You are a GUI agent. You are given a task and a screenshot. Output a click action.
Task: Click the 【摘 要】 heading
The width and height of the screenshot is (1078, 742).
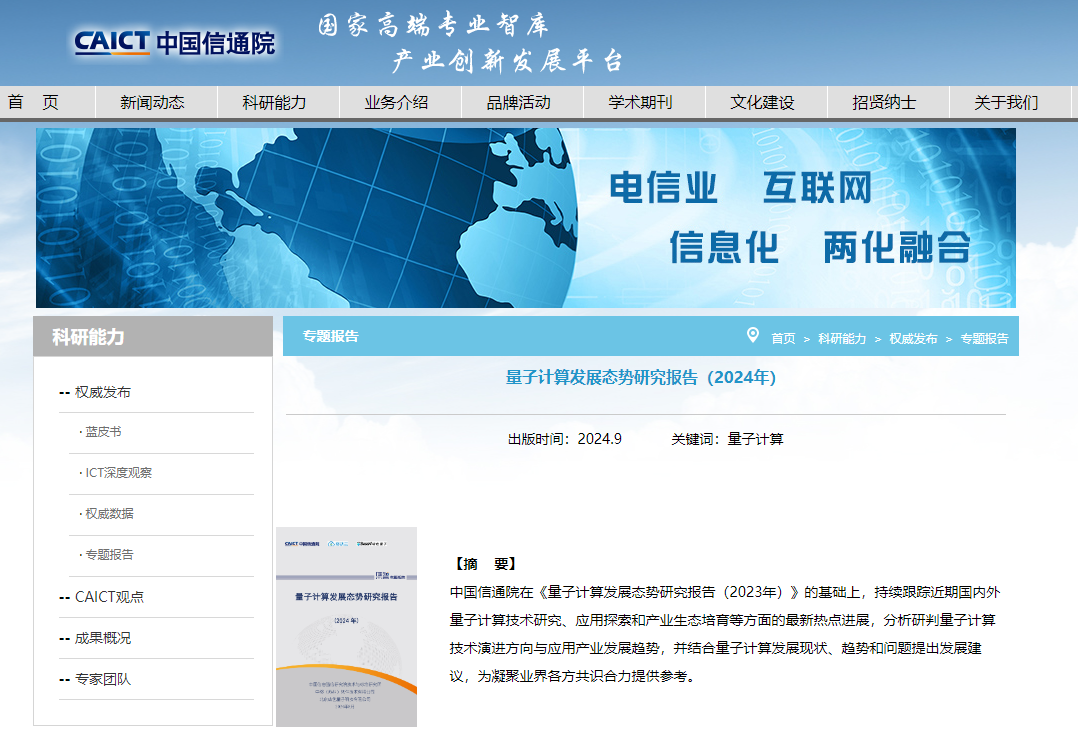(x=484, y=565)
